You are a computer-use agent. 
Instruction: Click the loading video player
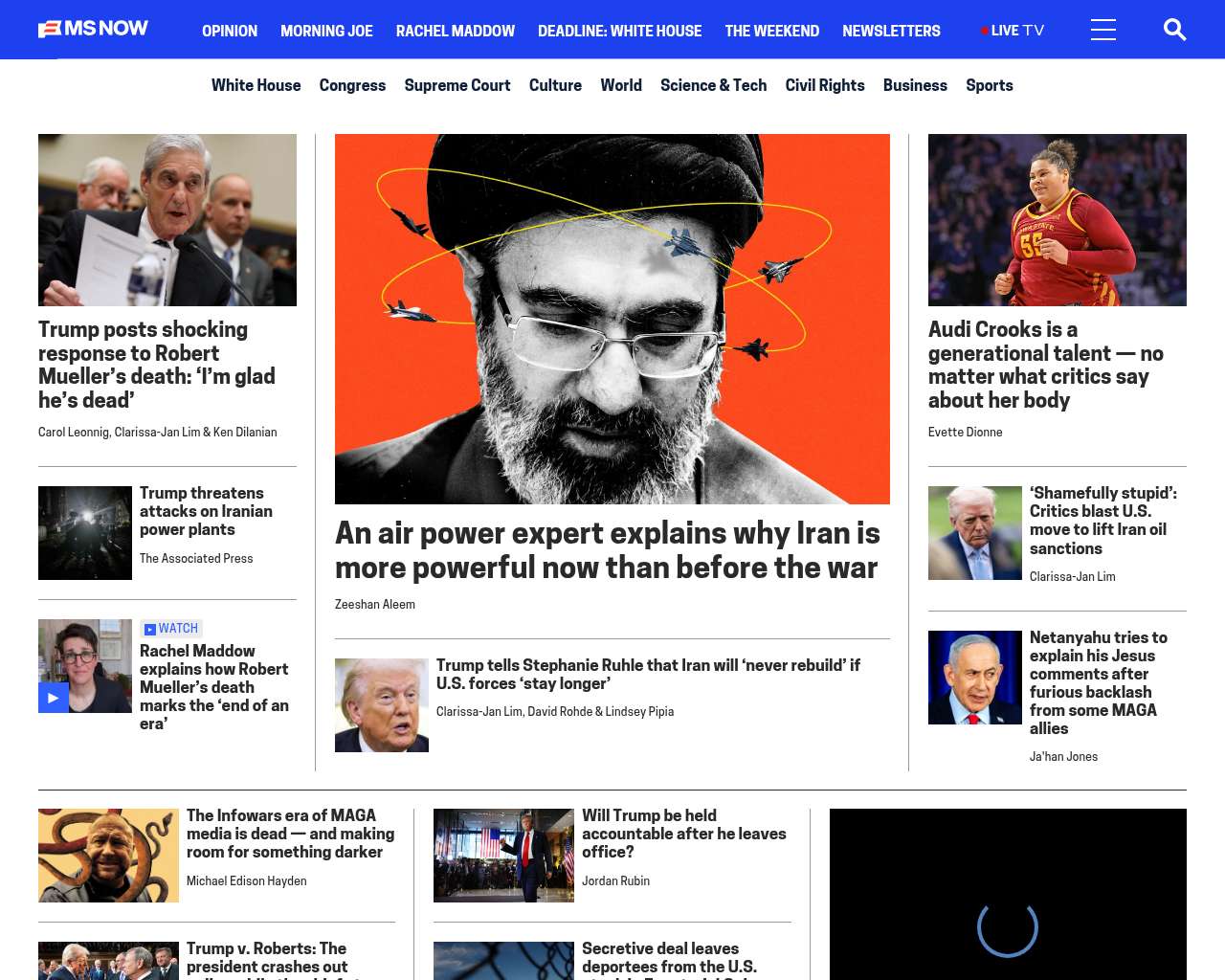pos(1008,894)
